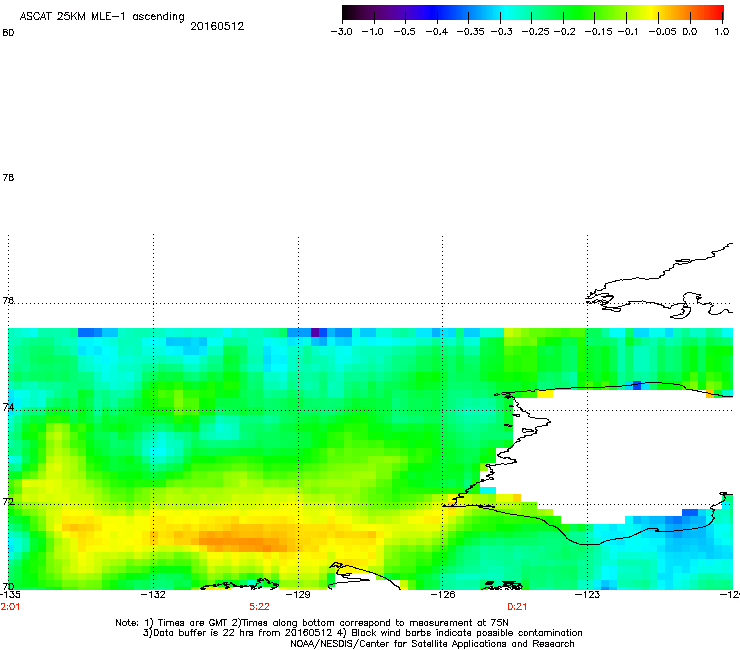
Task: Click the -135 longitude axis label
Action: tap(10, 595)
